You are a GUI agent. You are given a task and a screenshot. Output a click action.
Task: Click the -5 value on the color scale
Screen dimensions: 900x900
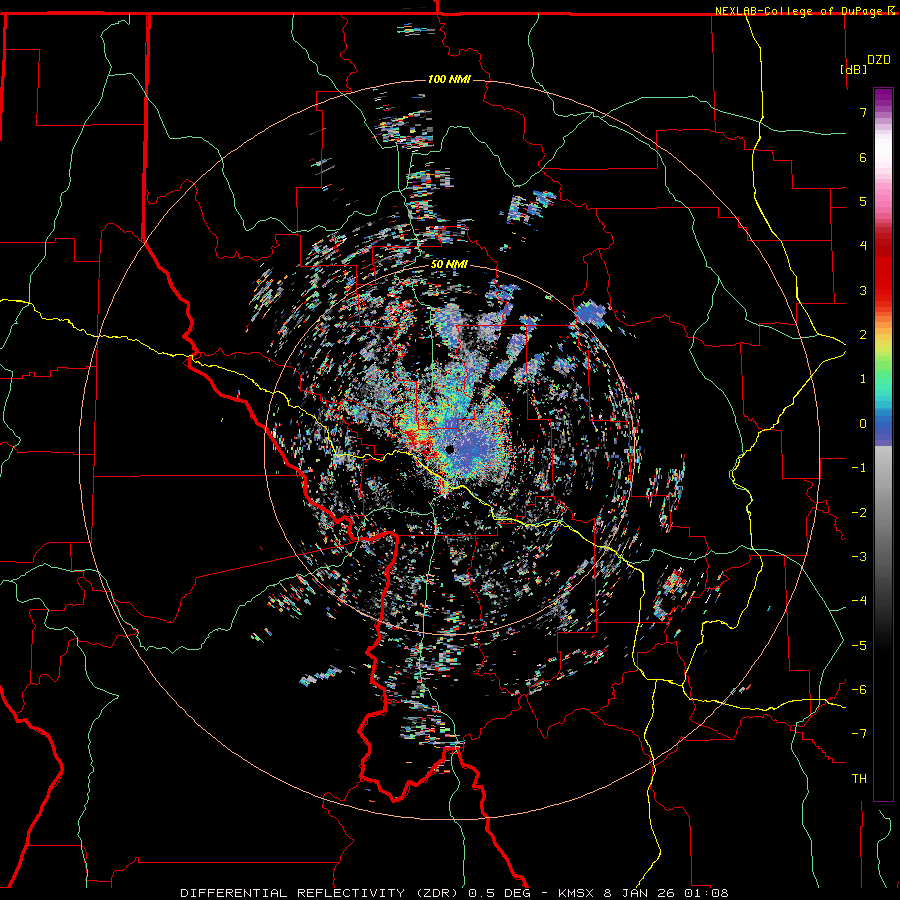859,646
